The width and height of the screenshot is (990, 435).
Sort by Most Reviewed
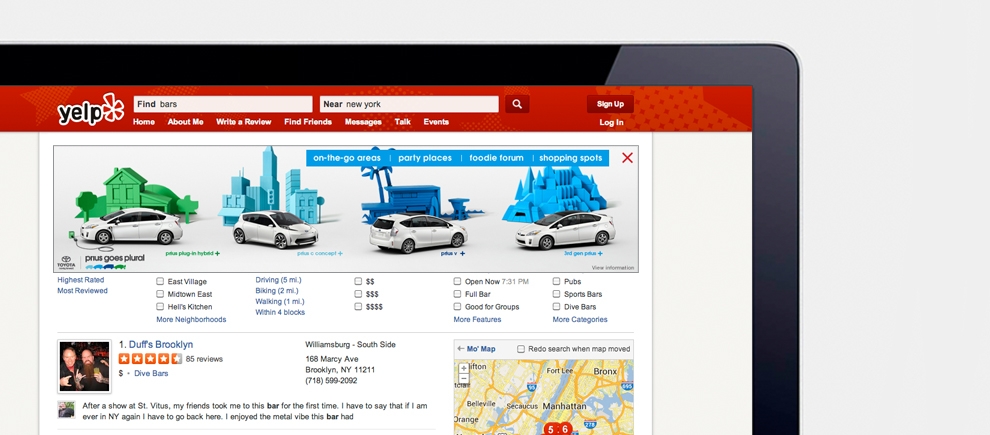coord(83,291)
